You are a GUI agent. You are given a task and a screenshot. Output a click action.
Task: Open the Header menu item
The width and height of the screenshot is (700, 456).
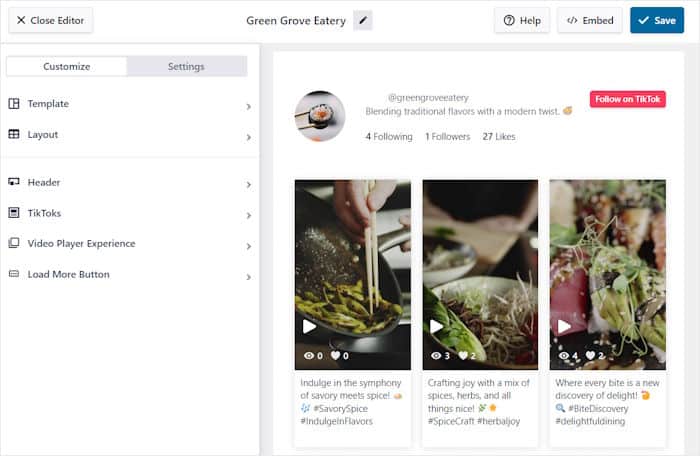point(129,182)
